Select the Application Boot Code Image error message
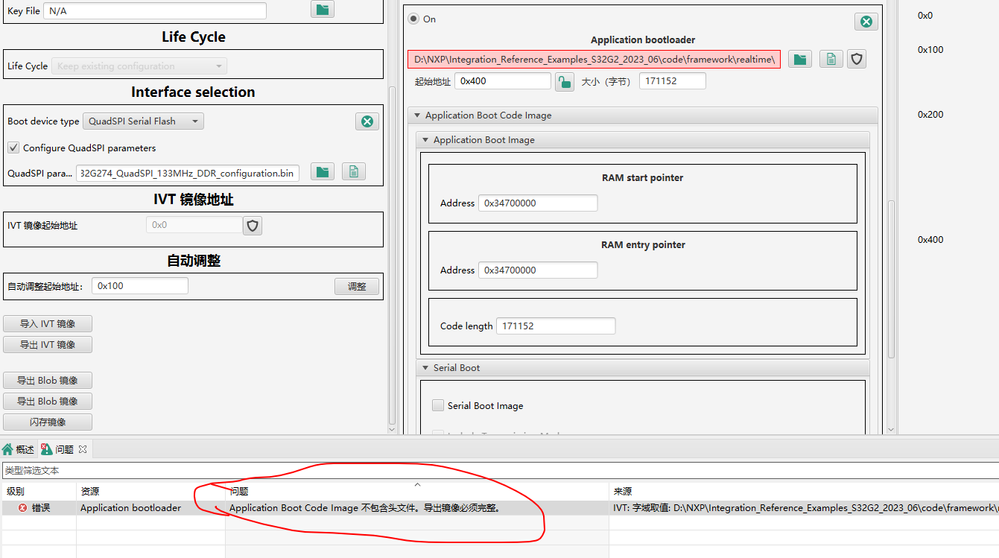999x558 pixels. tap(364, 508)
